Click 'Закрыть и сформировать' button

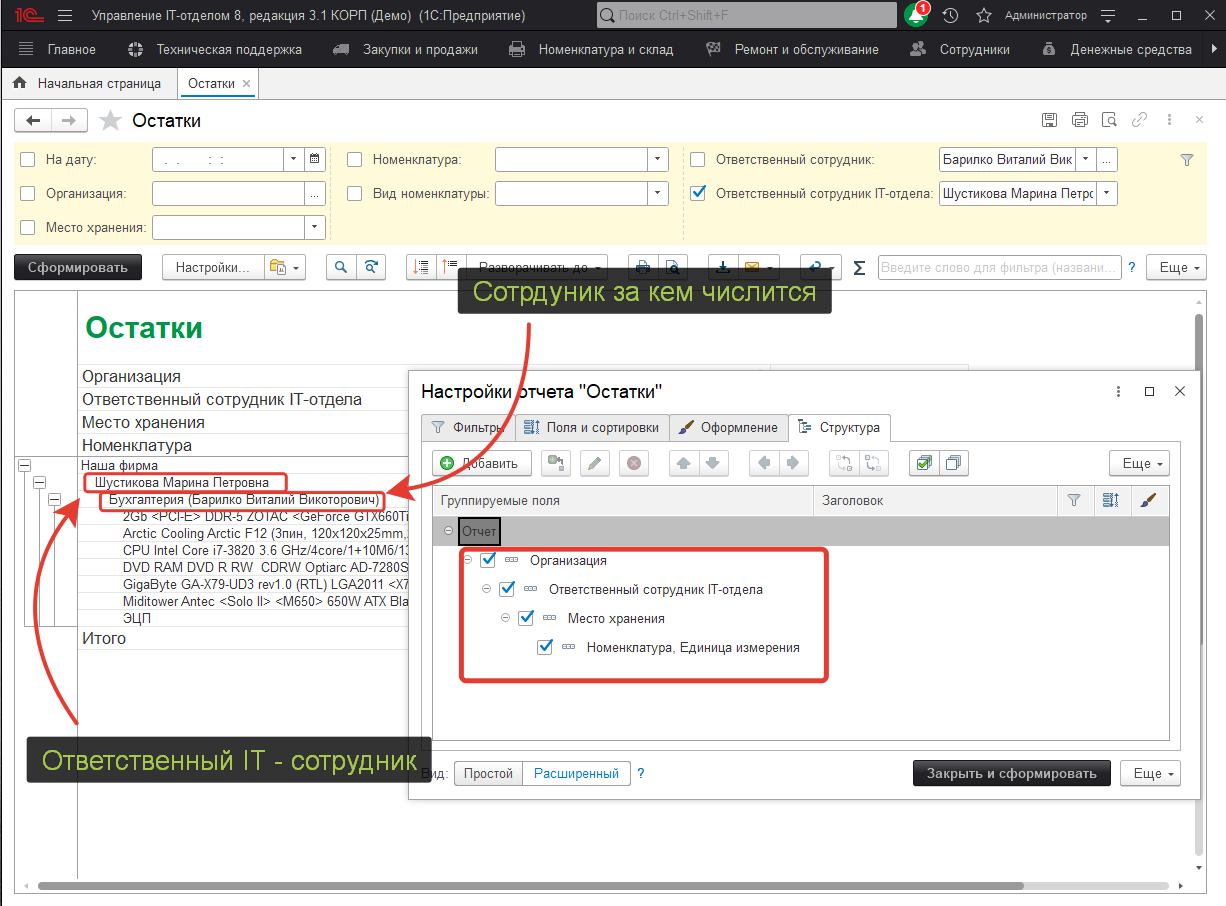tap(1011, 773)
